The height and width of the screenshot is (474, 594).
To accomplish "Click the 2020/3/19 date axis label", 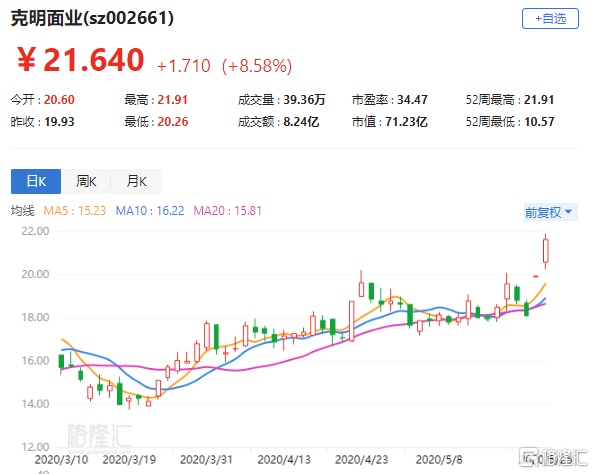I will tap(129, 460).
